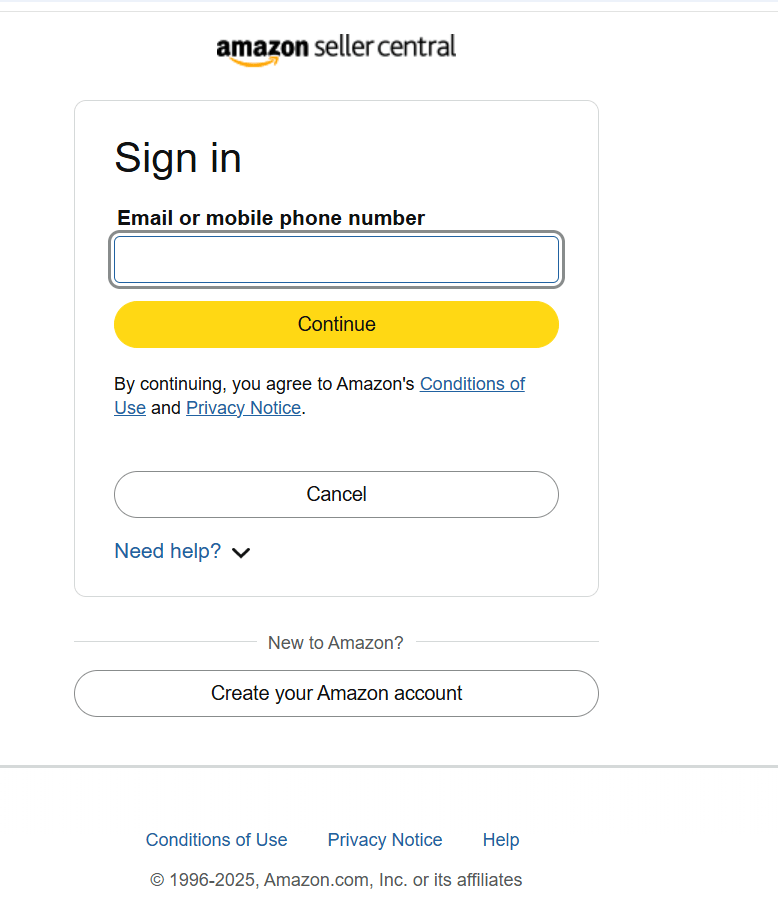Open the "Need help?" link
The height and width of the screenshot is (897, 778).
coord(168,551)
